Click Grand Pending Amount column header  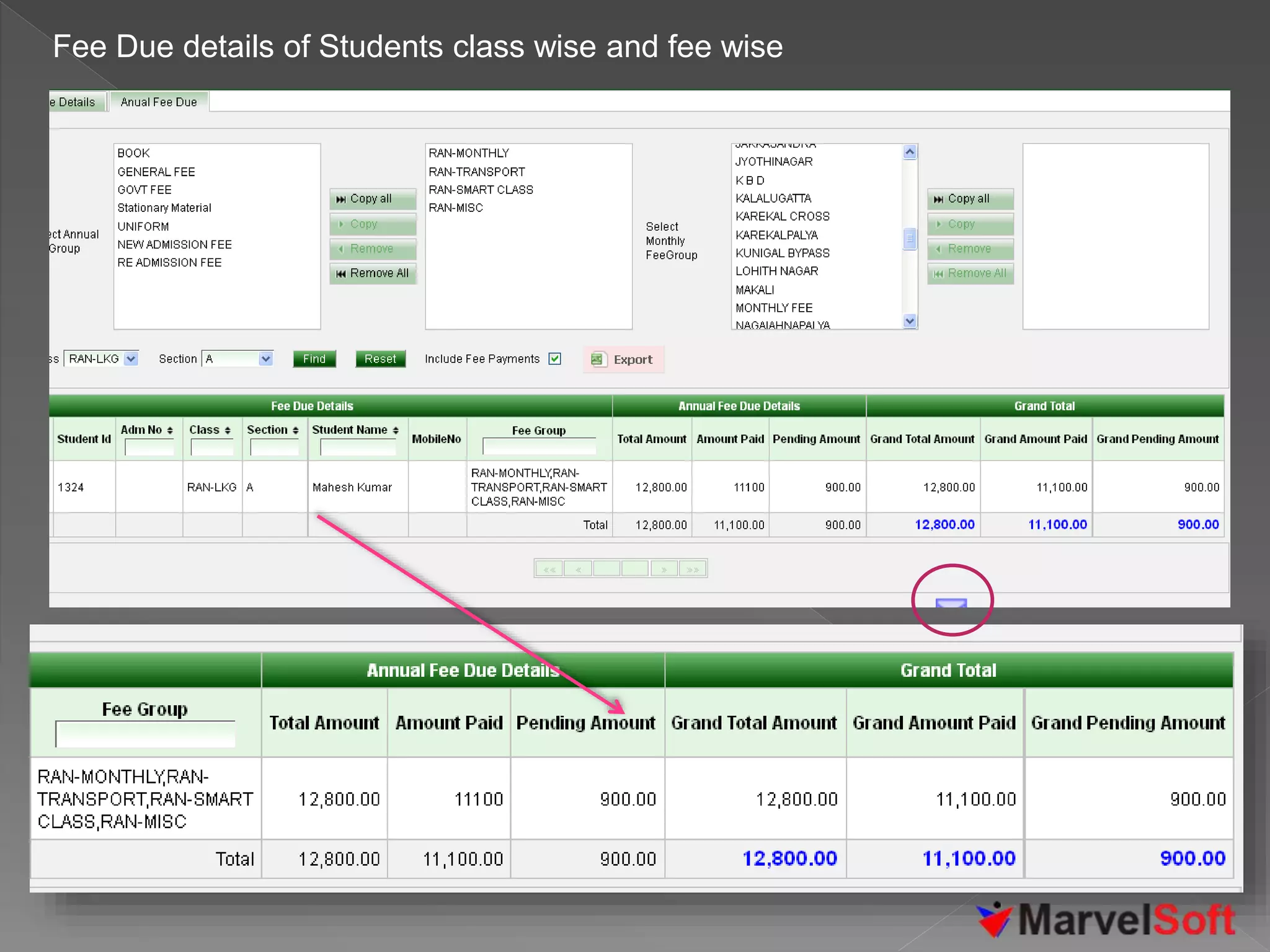[x=1158, y=439]
